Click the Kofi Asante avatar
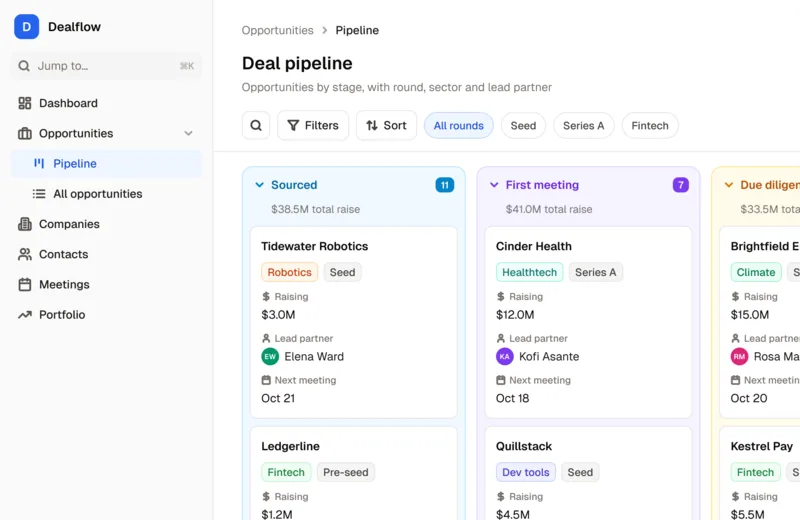This screenshot has width=800, height=520. click(x=505, y=356)
